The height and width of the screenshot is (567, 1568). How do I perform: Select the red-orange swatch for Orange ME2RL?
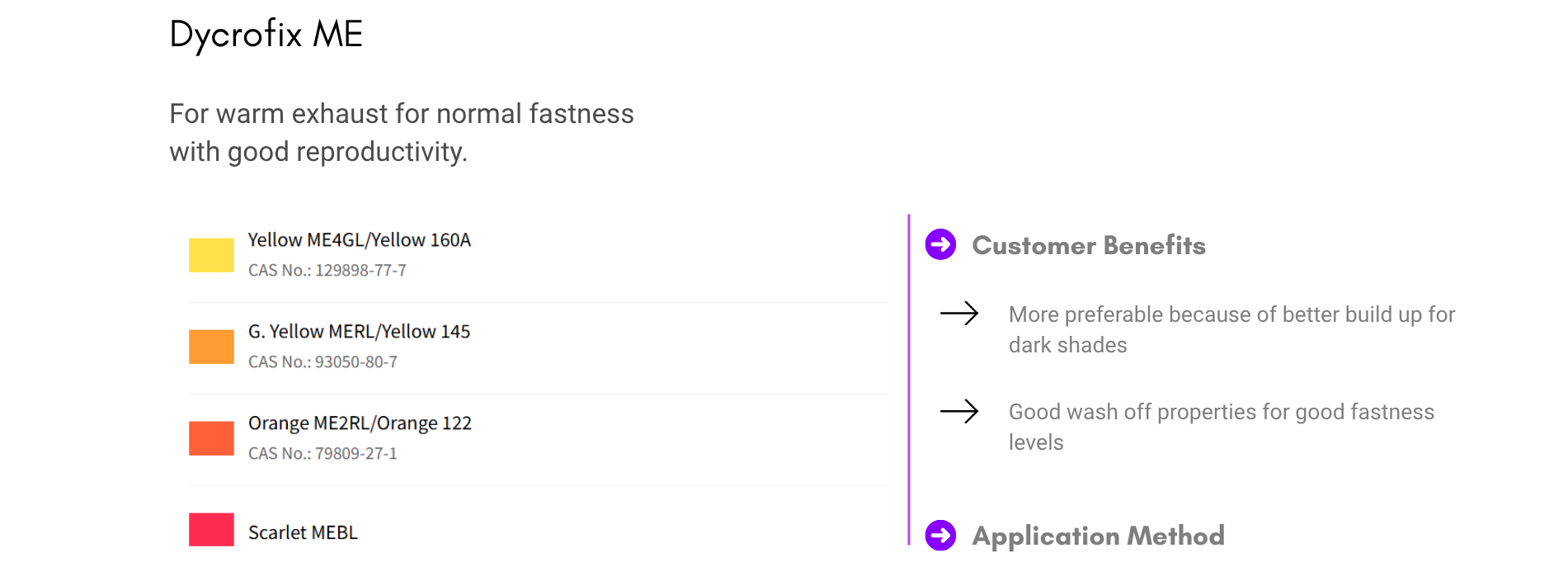click(x=211, y=438)
